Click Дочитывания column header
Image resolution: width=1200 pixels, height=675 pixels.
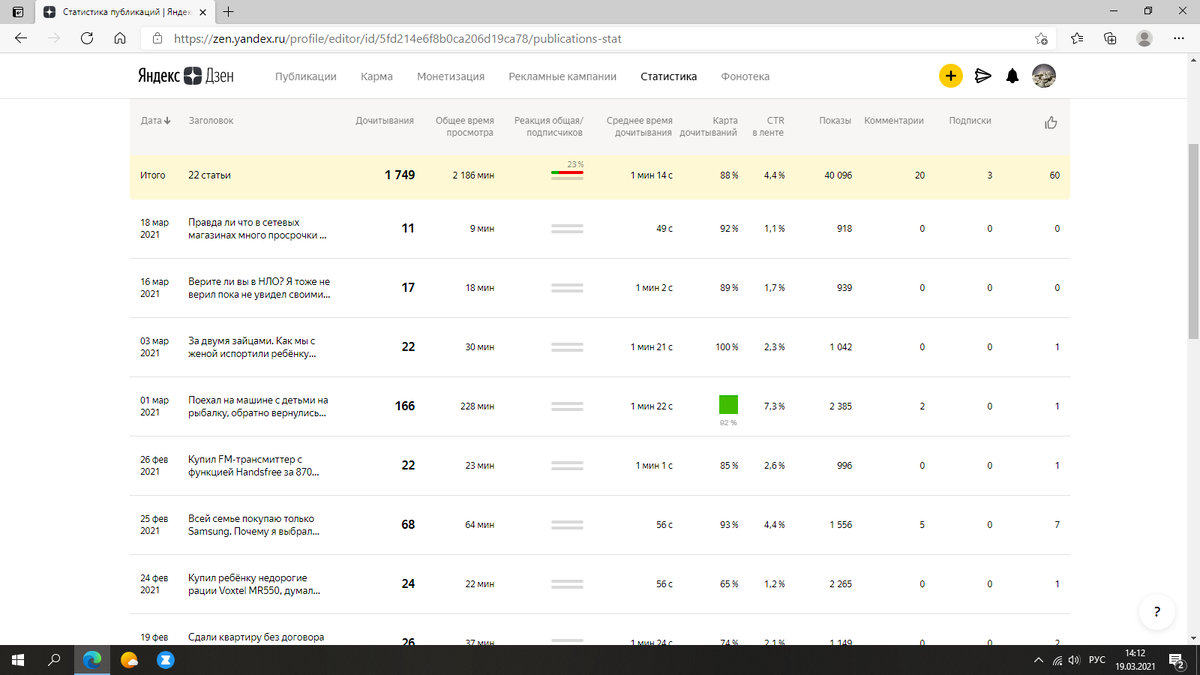click(385, 120)
